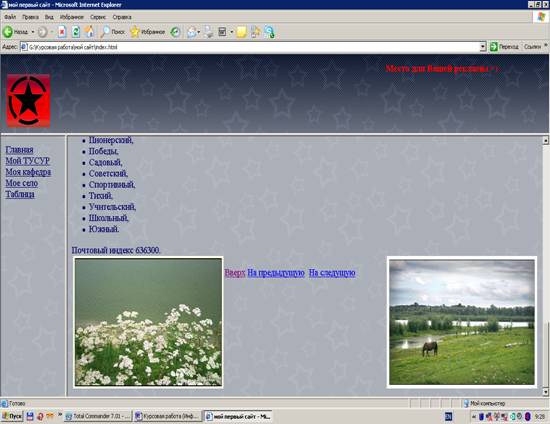
Task: Open the Mail toolbar icon
Action: [192, 32]
